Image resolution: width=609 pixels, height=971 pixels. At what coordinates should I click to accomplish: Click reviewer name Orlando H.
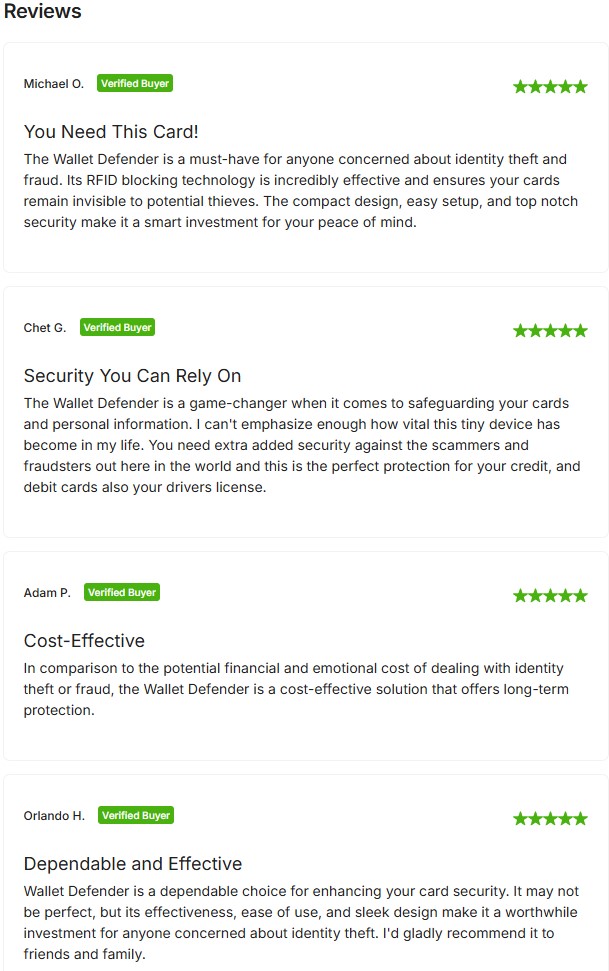[54, 816]
